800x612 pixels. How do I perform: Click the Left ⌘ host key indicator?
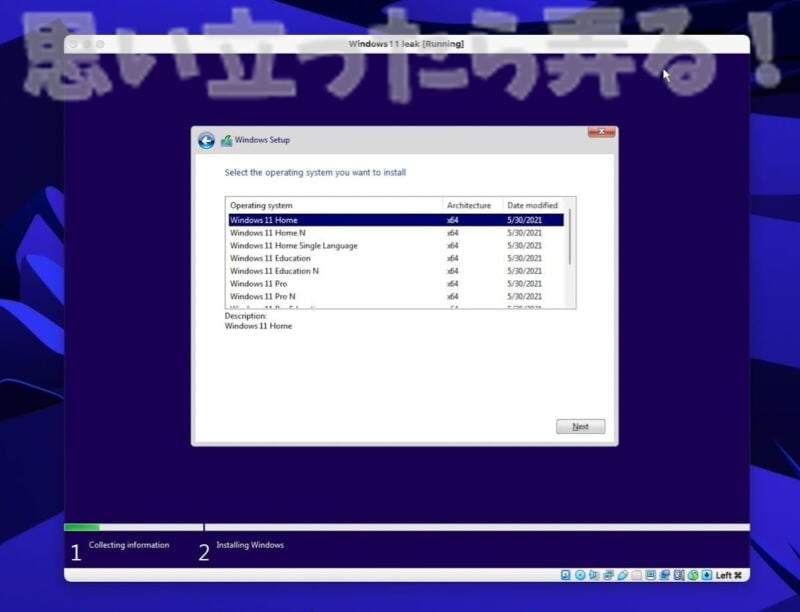729,575
